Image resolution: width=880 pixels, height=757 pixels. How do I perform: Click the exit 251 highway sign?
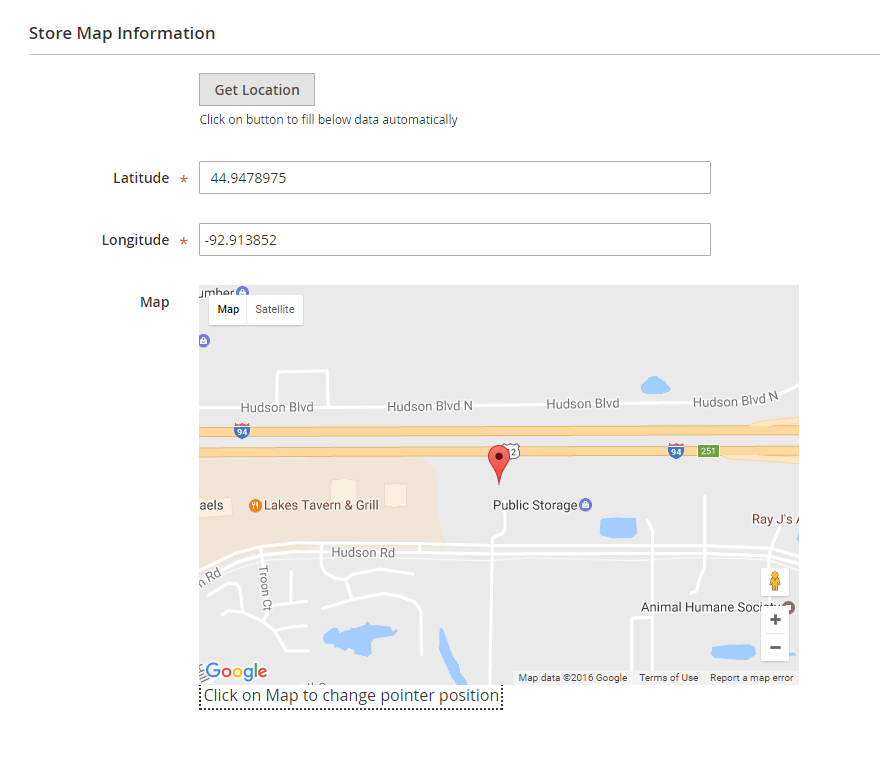(x=708, y=451)
